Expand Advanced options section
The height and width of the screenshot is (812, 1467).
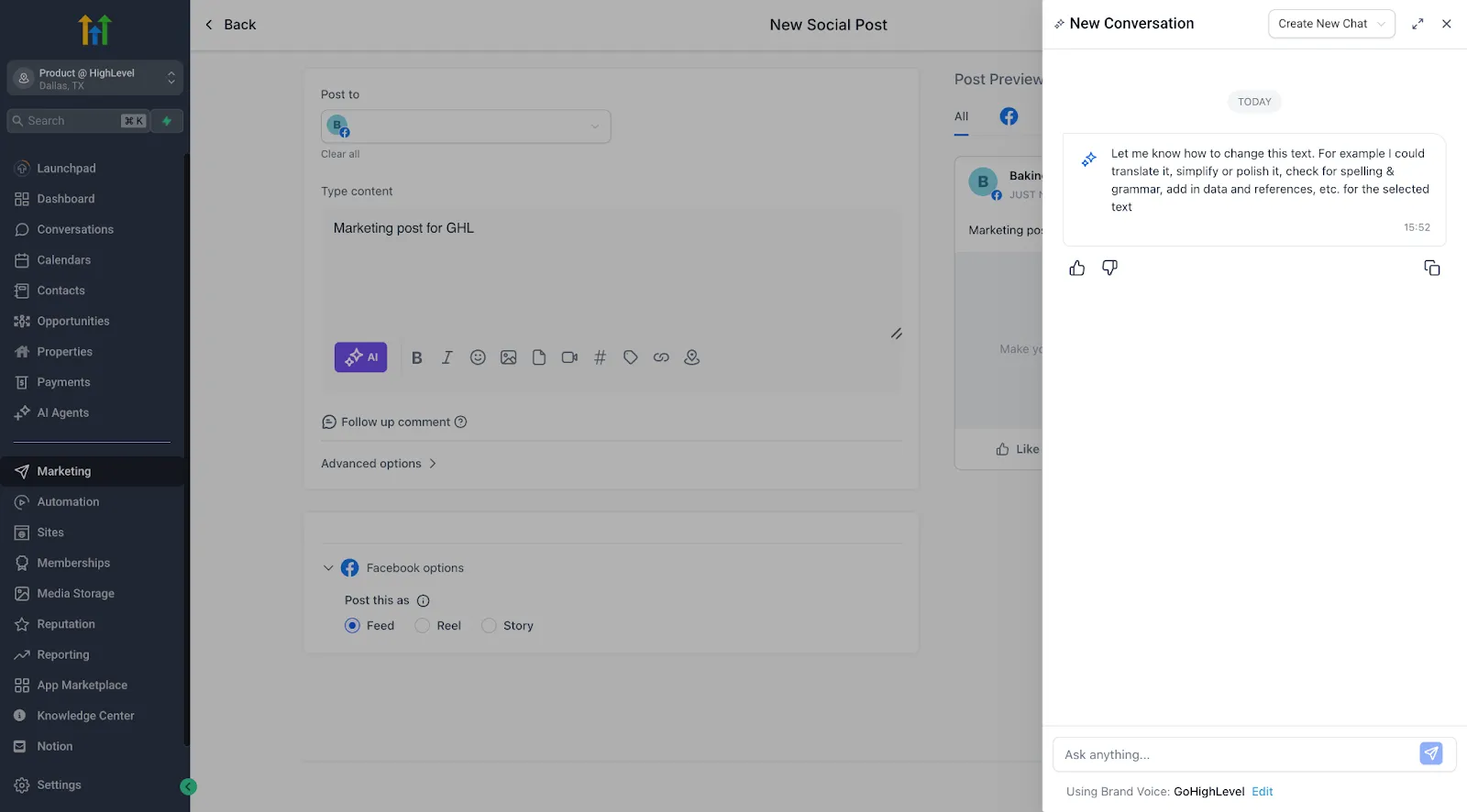point(379,464)
